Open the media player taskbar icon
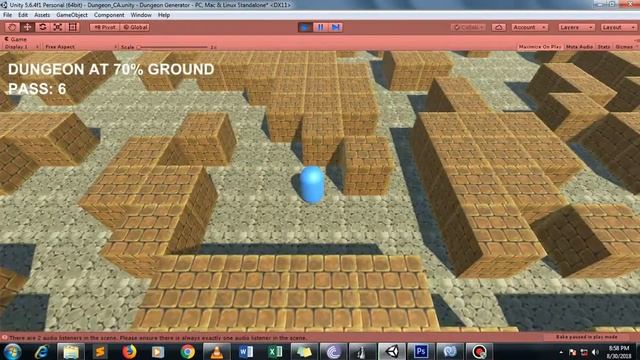Image resolution: width=640 pixels, height=360 pixels. pos(158,351)
